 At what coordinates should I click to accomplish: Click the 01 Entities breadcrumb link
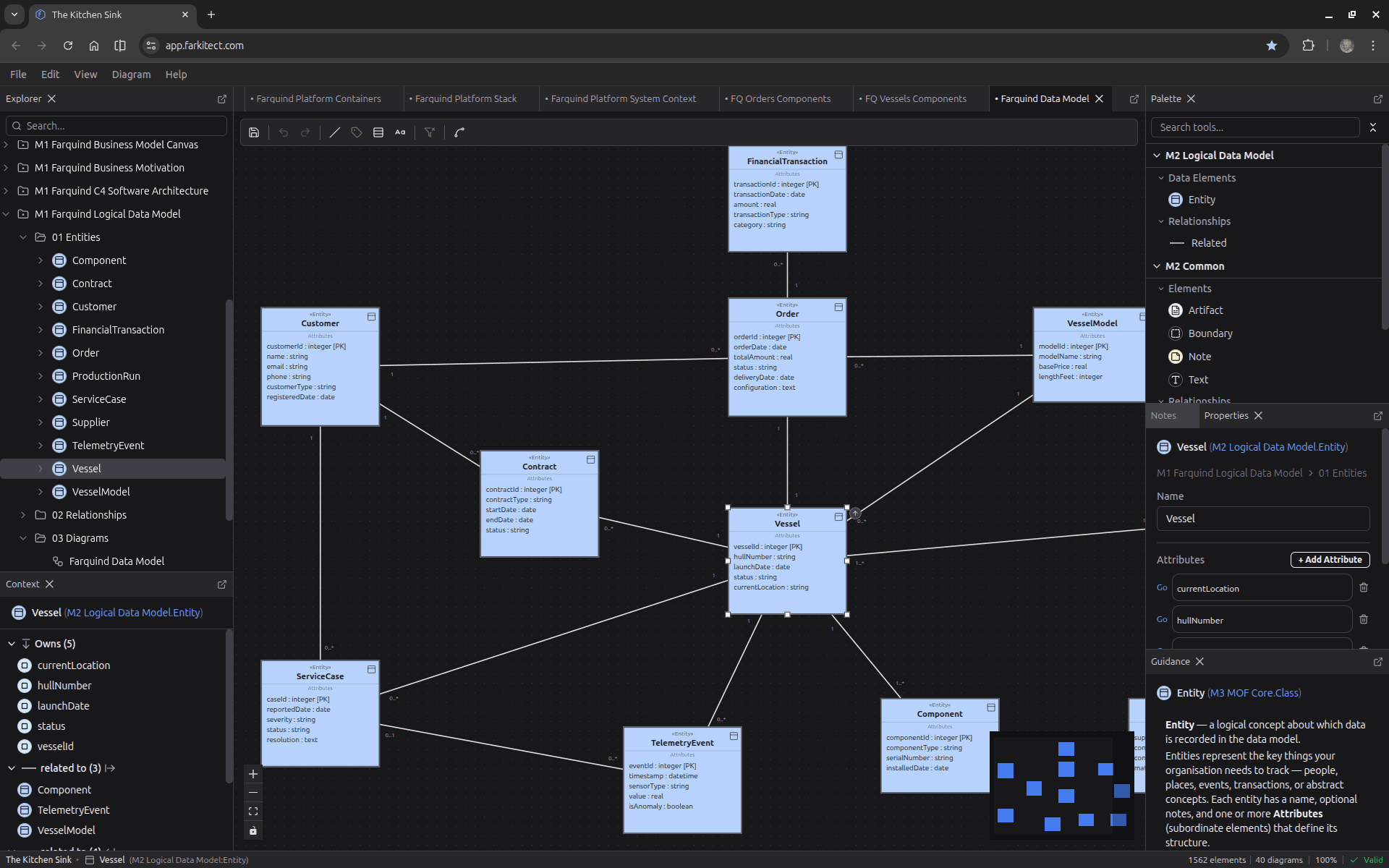(1342, 473)
